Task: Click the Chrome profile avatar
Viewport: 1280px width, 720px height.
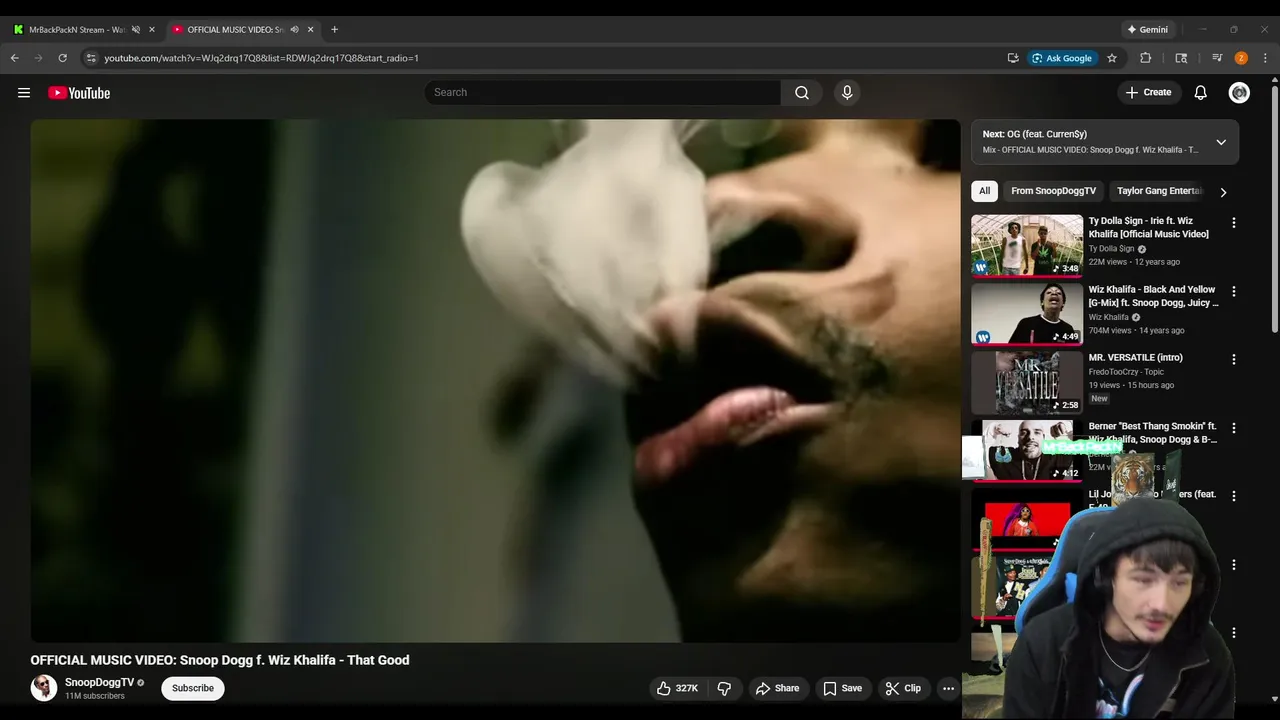Action: pyautogui.click(x=1241, y=58)
